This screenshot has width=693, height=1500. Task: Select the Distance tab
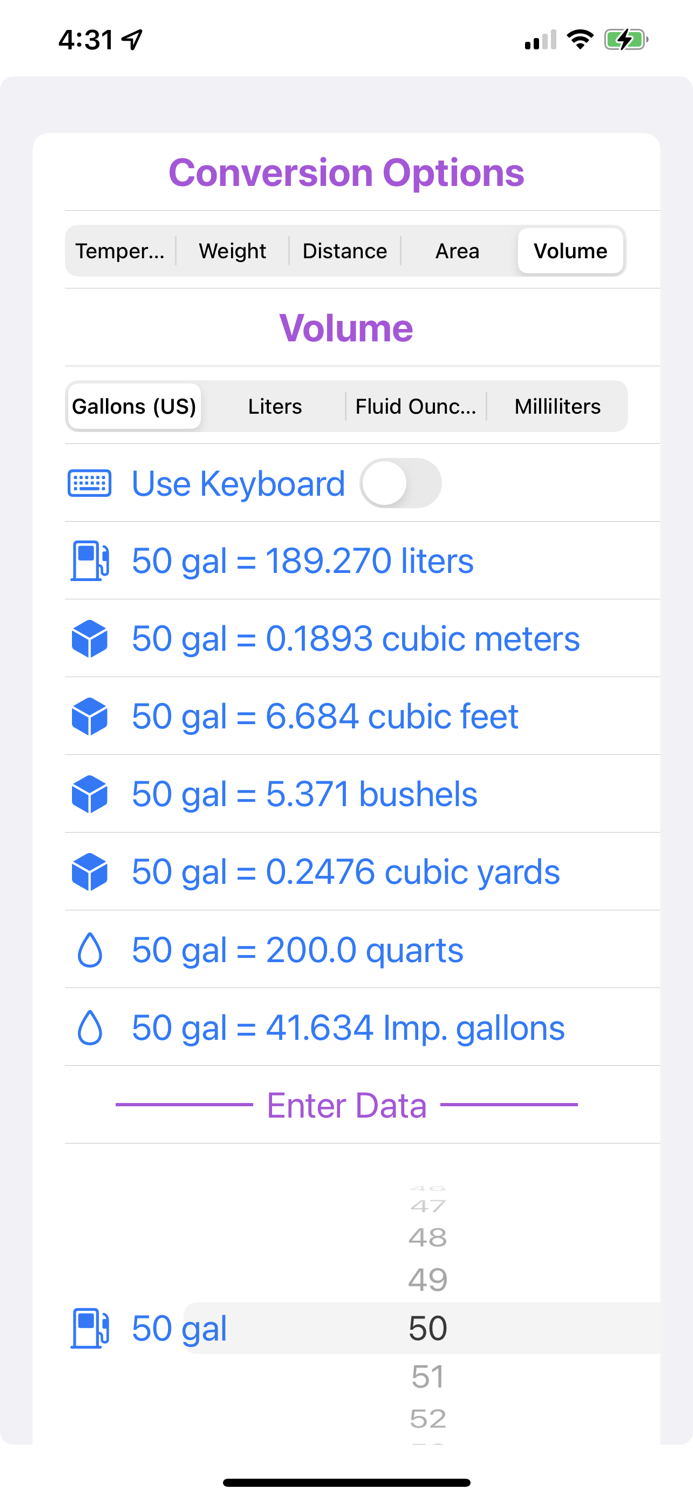point(344,251)
